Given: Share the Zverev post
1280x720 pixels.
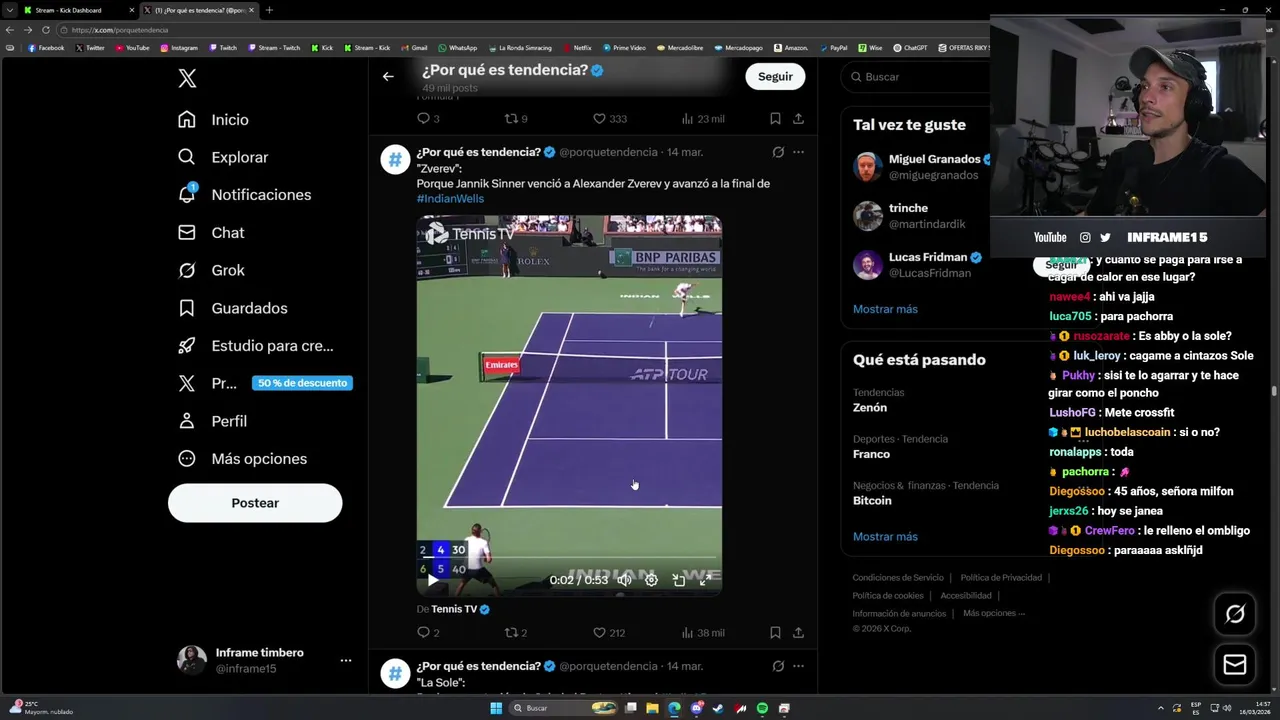Looking at the screenshot, I should (798, 633).
